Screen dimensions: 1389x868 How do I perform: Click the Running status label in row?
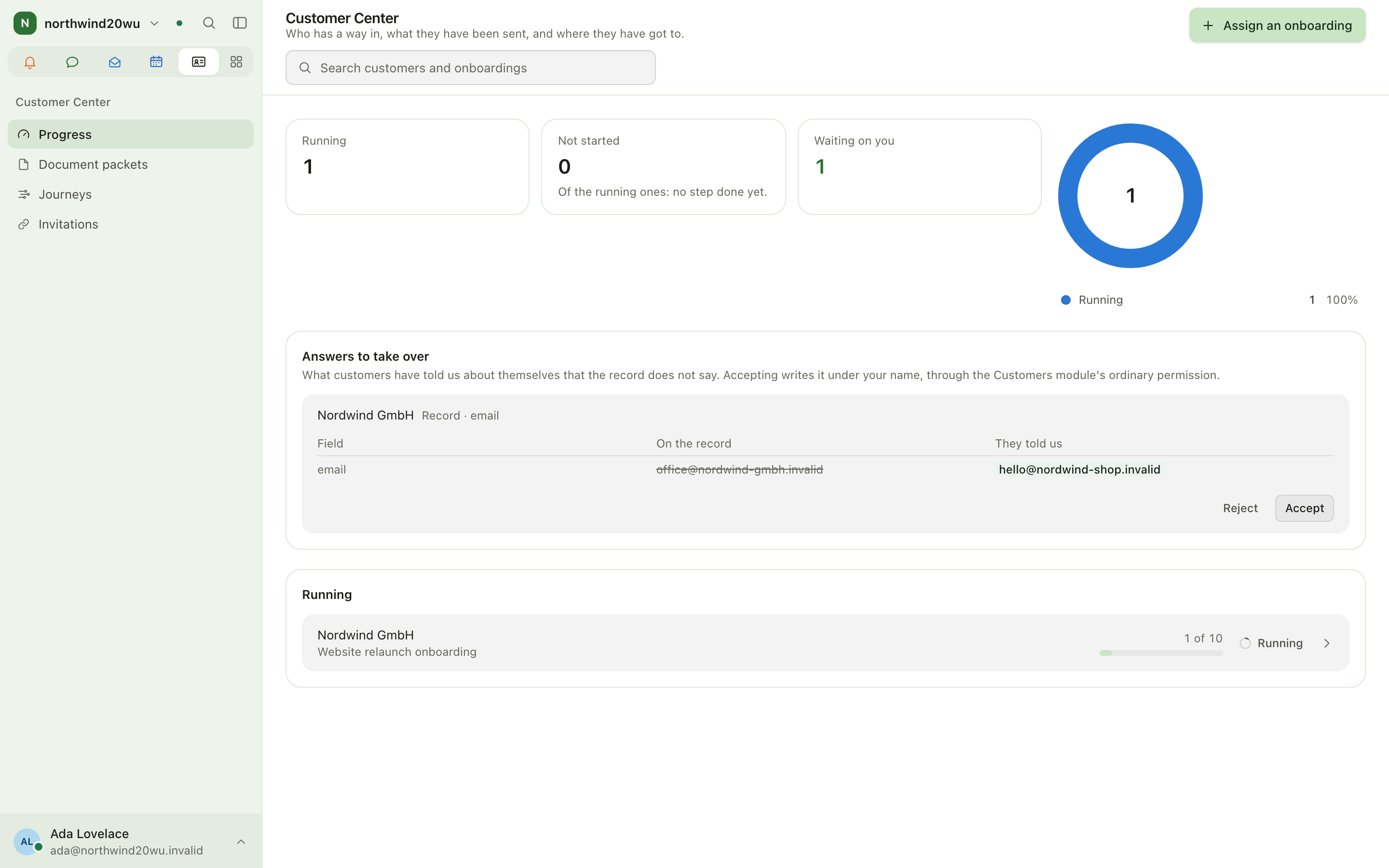coord(1280,643)
